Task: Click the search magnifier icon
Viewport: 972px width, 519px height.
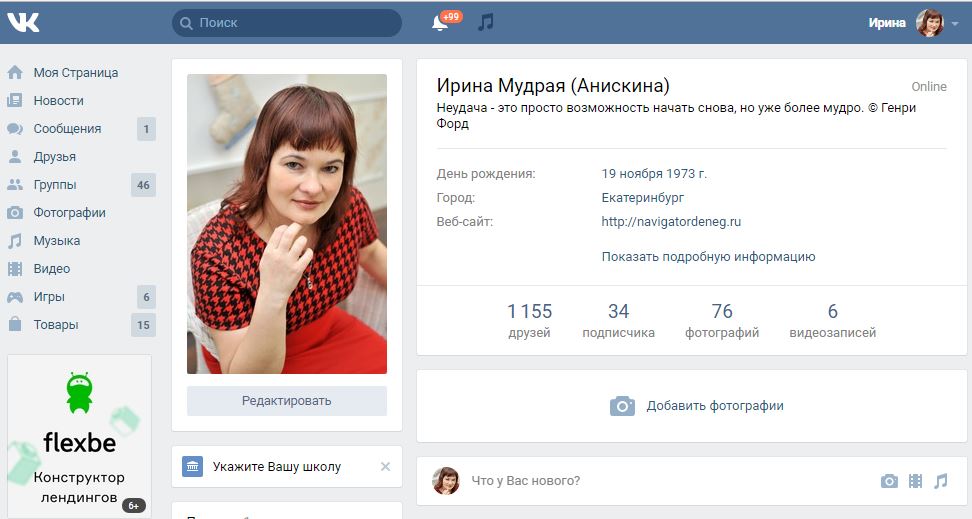Action: (x=186, y=23)
